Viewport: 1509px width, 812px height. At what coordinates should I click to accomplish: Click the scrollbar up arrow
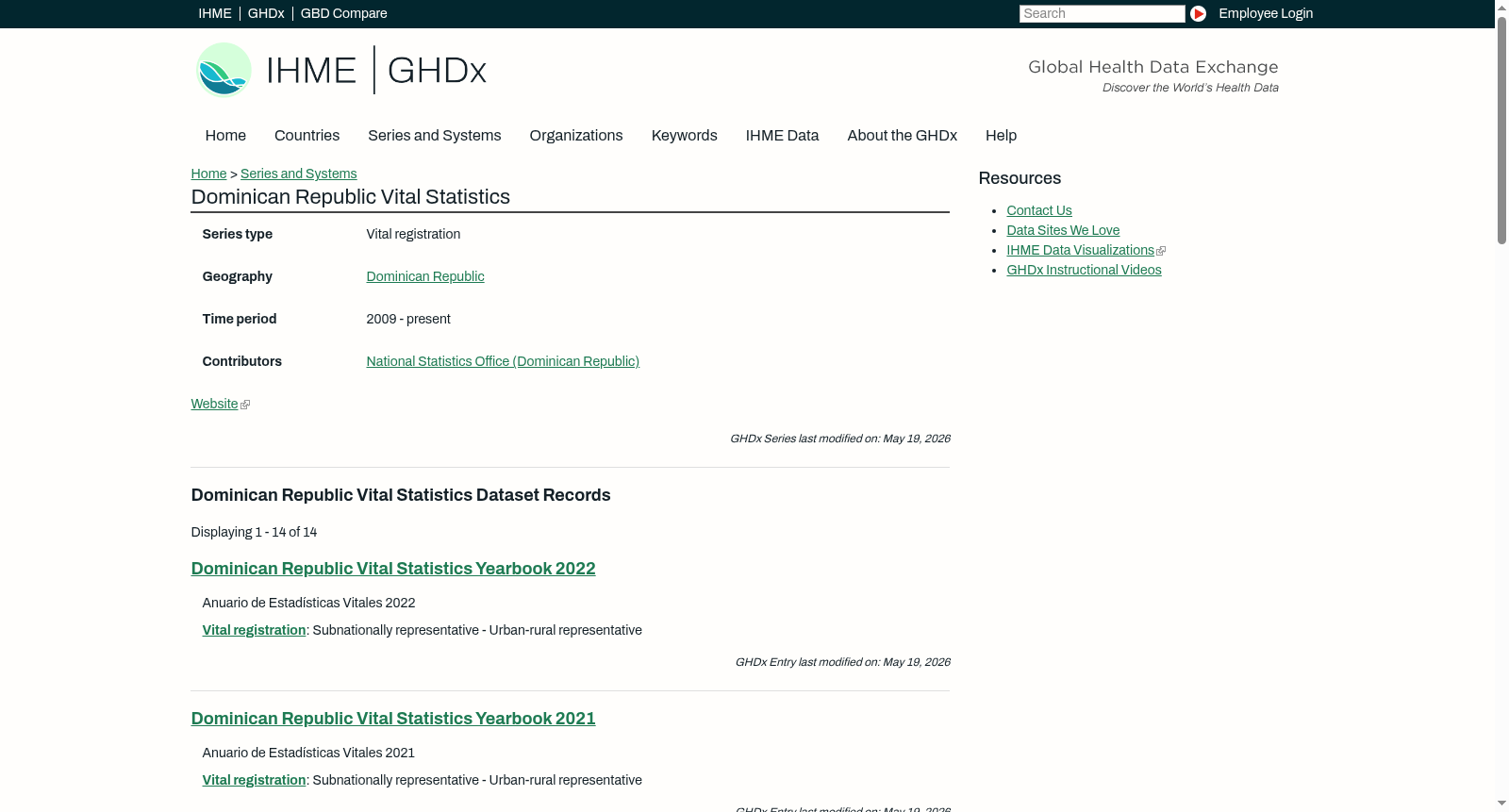tap(1501, 7)
